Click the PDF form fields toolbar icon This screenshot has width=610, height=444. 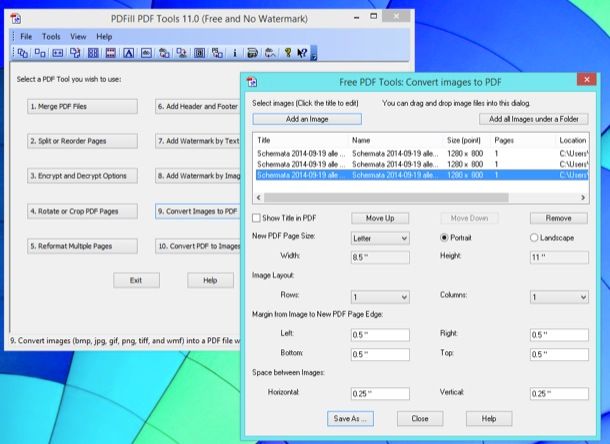(199, 53)
